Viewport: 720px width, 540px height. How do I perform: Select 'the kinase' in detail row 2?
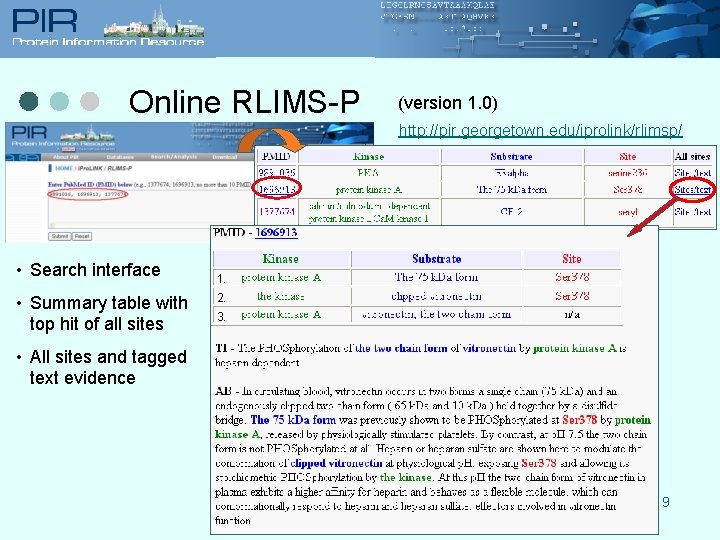[x=281, y=296]
